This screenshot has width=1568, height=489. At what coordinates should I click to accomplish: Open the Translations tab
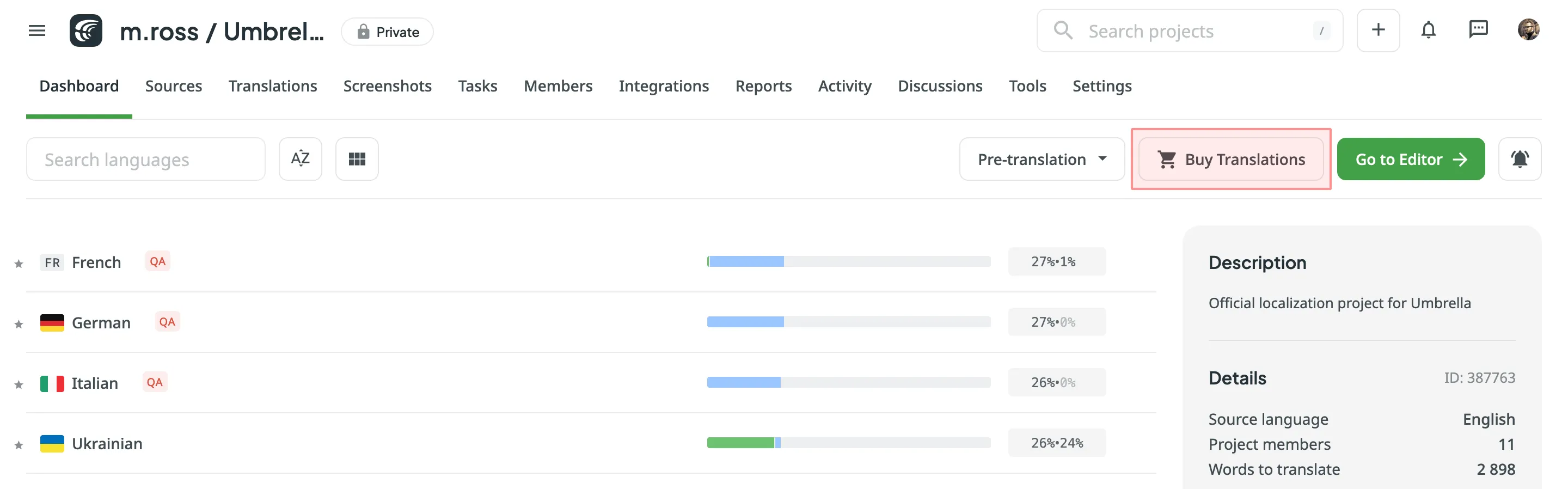(x=273, y=86)
